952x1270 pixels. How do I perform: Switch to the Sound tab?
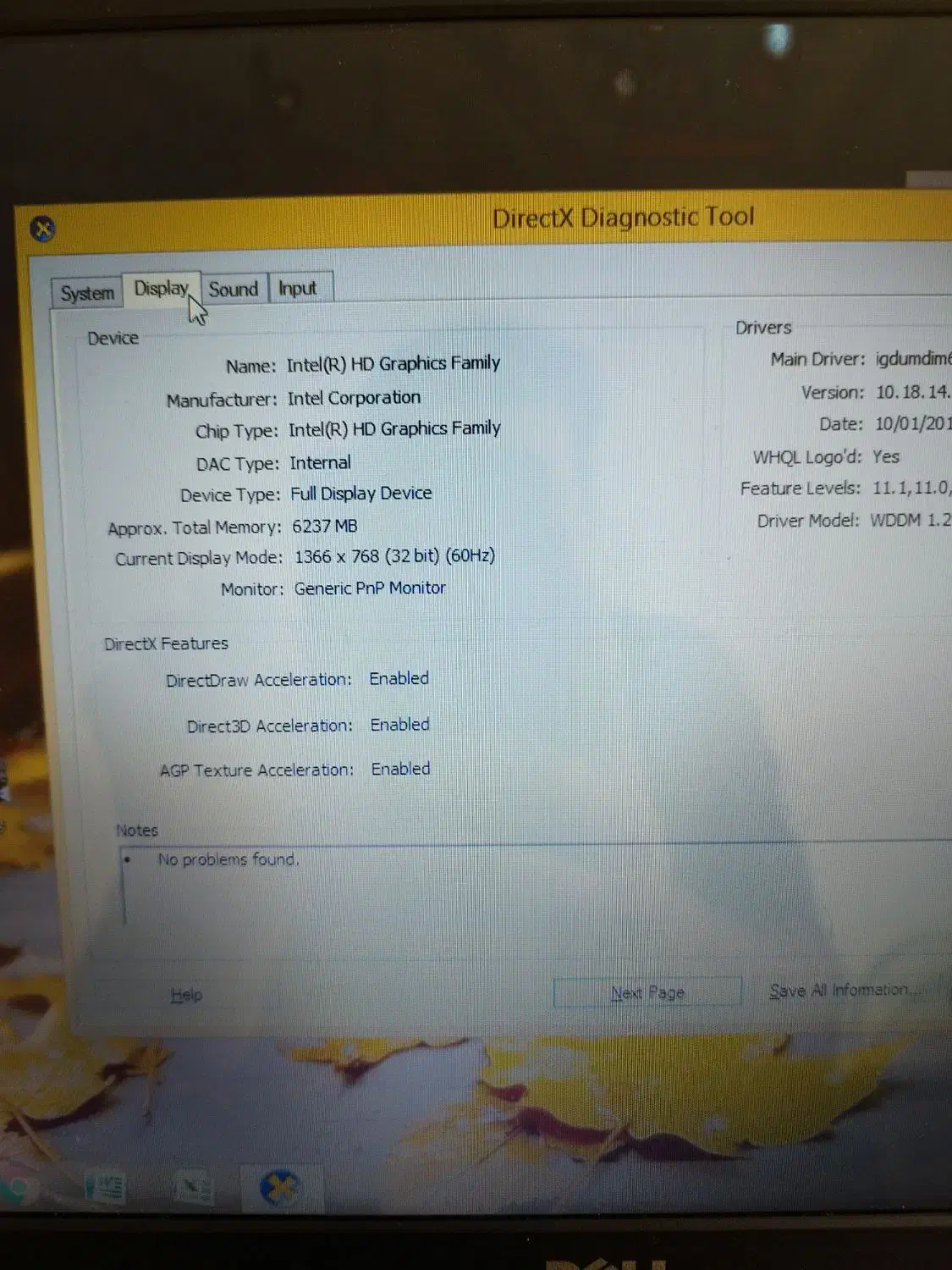tap(234, 289)
